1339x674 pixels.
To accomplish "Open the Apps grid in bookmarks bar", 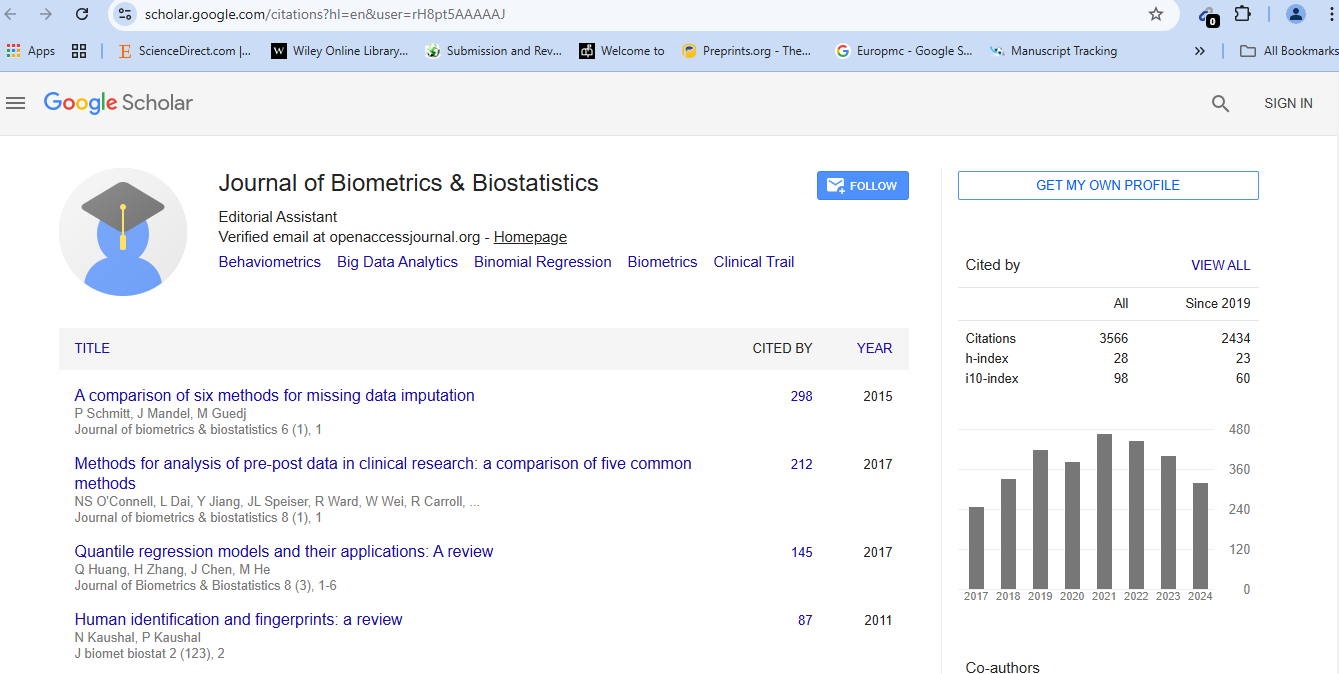I will point(30,51).
